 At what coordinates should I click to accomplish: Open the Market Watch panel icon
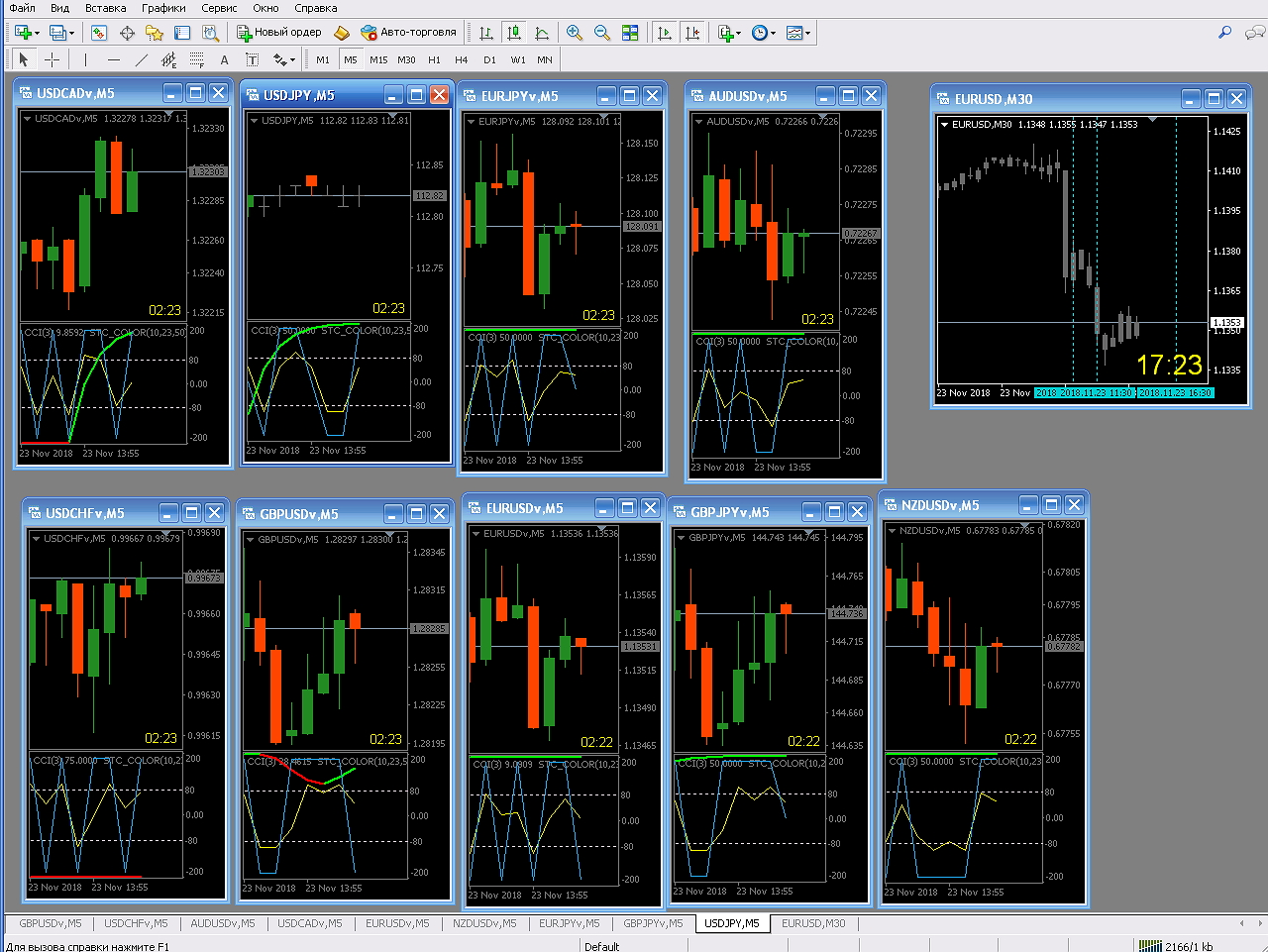pyautogui.click(x=99, y=33)
